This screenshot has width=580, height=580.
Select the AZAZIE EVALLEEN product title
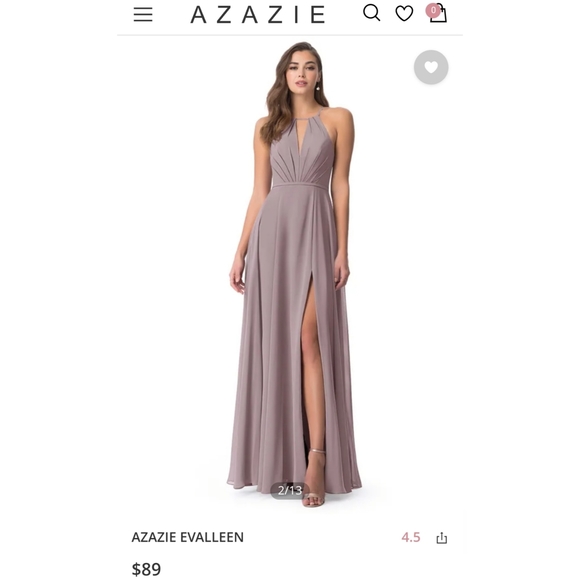(188, 537)
